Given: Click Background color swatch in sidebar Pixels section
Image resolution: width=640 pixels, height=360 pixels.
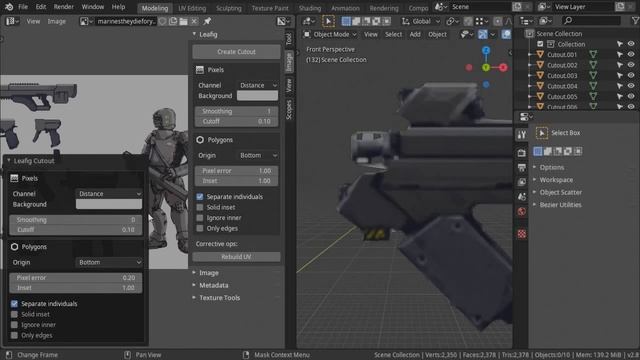Looking at the screenshot, I should (x=258, y=96).
